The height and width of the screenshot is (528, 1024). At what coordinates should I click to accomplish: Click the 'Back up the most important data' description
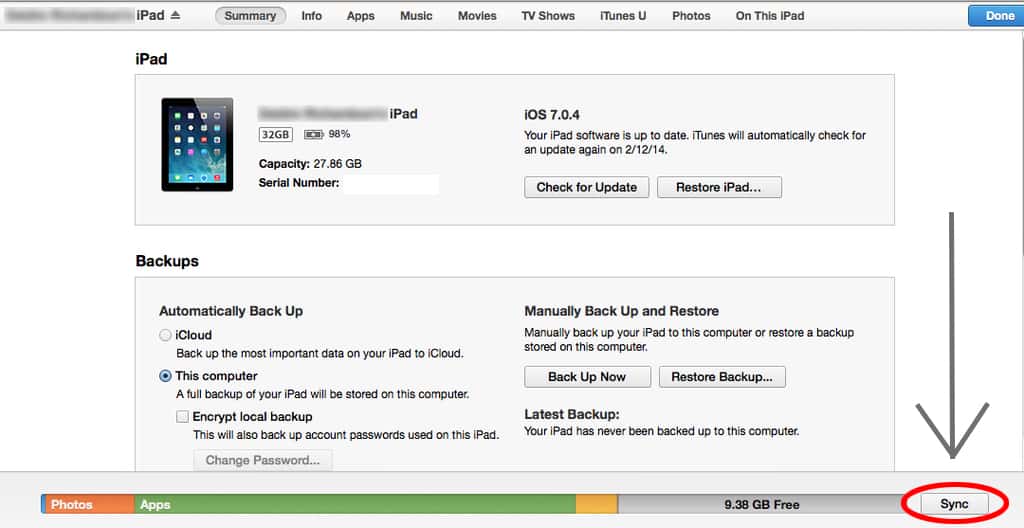coord(320,354)
